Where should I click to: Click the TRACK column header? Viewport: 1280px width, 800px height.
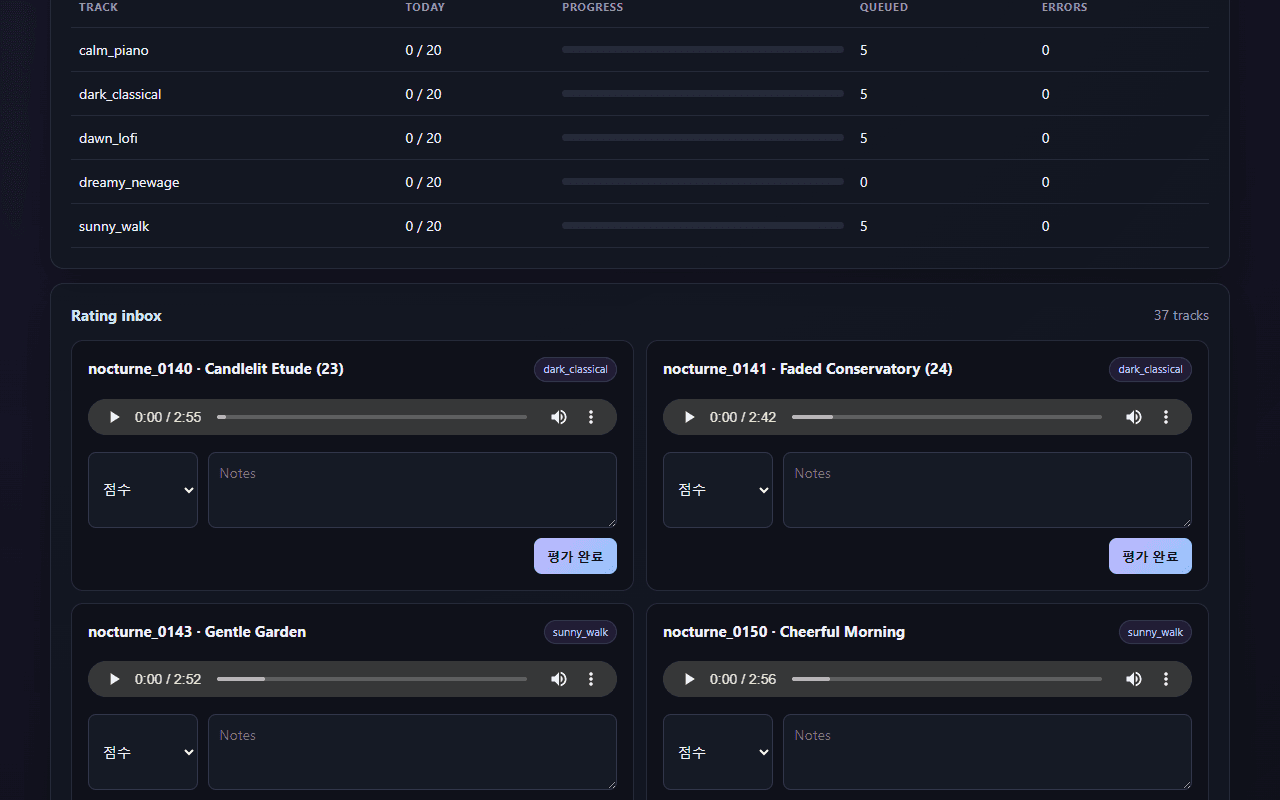[x=98, y=7]
